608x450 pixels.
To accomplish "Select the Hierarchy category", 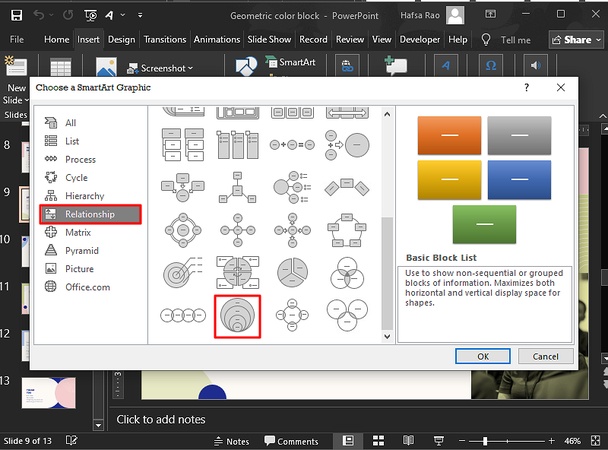I will (84, 196).
